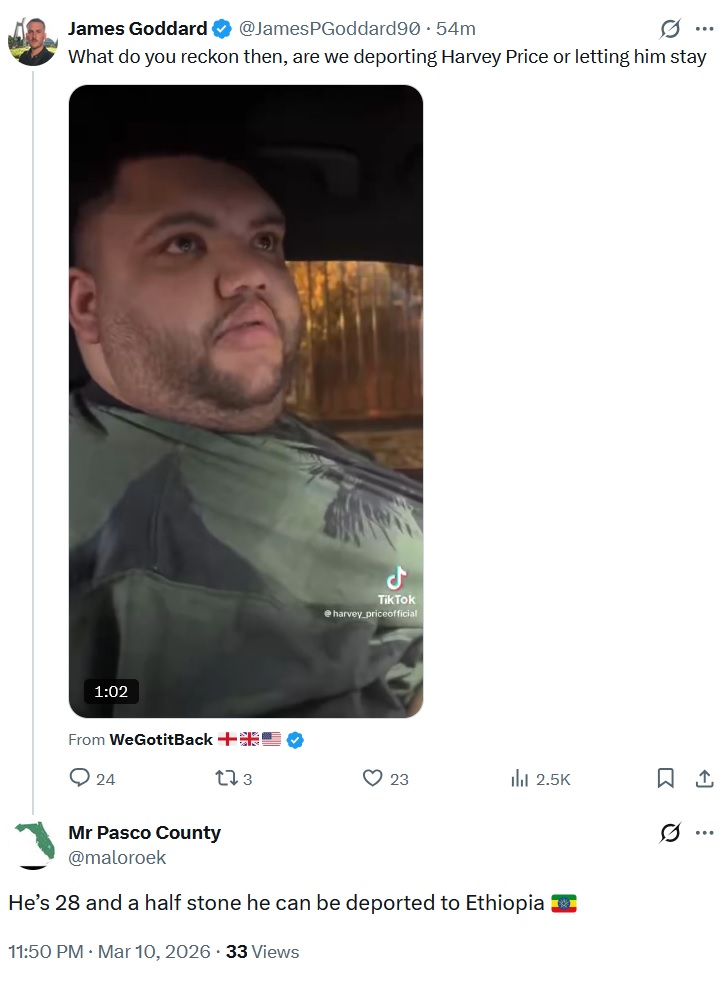Viewport: 728px width, 984px height.
Task: Click the 11:50 PM Mar 10, 2026 timestamp
Action: tap(109, 951)
